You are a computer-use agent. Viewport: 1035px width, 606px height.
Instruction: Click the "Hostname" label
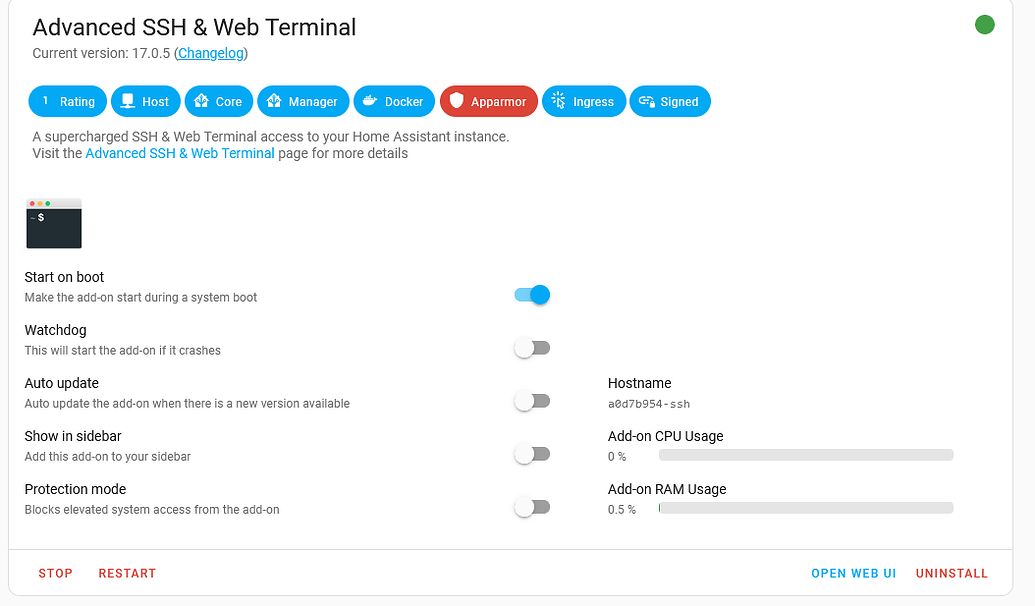pyautogui.click(x=640, y=383)
